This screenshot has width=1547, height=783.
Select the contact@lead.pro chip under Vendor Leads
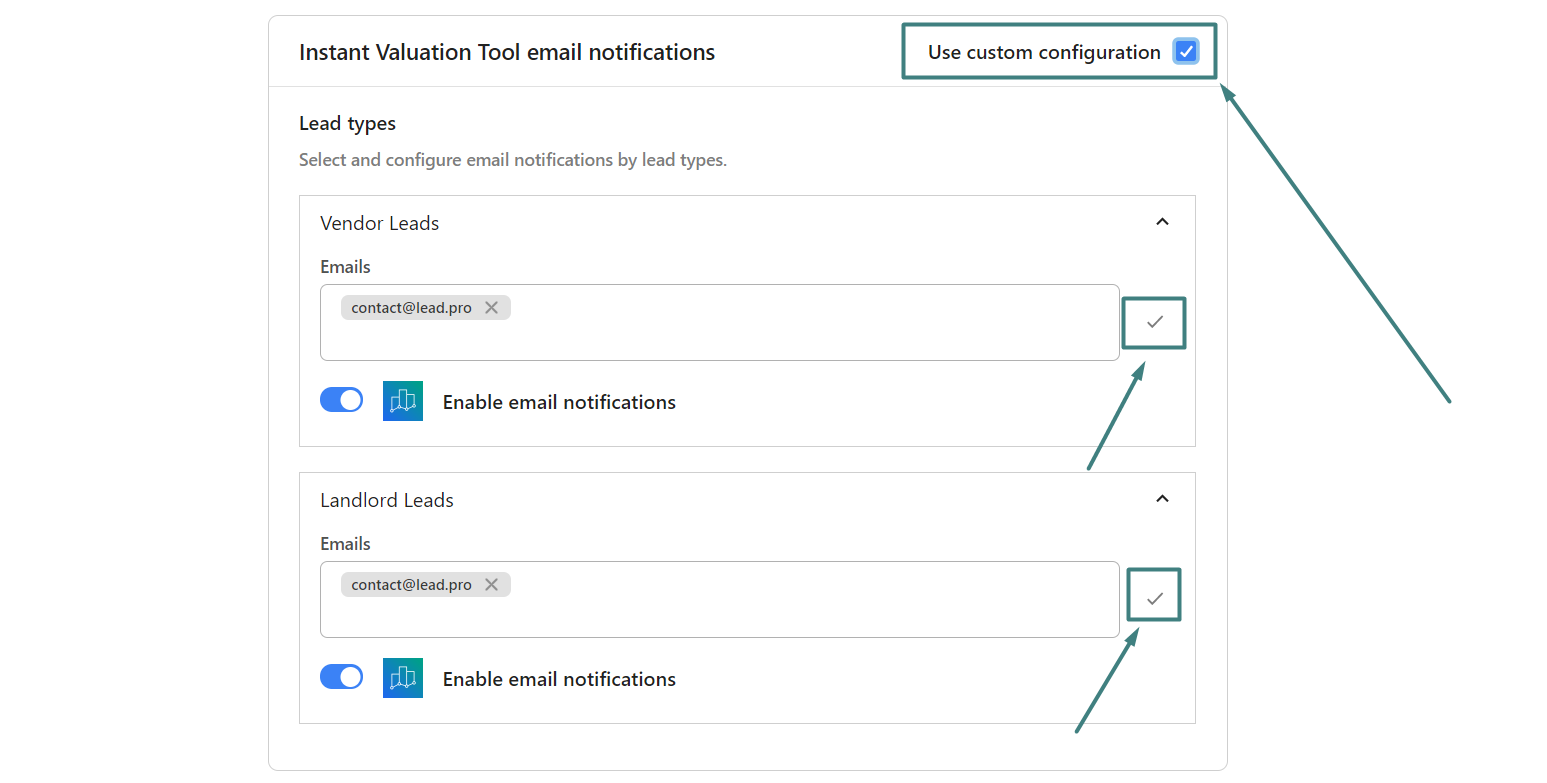[x=411, y=308]
